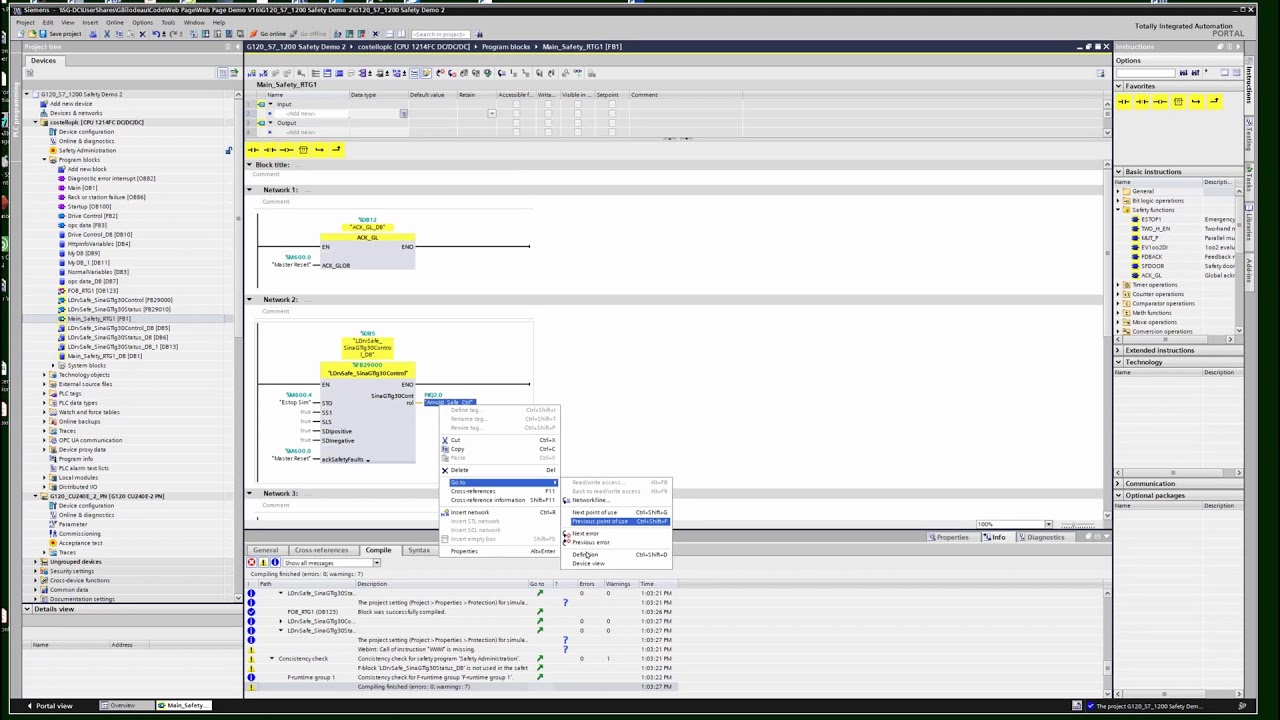The height and width of the screenshot is (720, 1280).
Task: Collapse the Network 1 section
Action: 250,190
